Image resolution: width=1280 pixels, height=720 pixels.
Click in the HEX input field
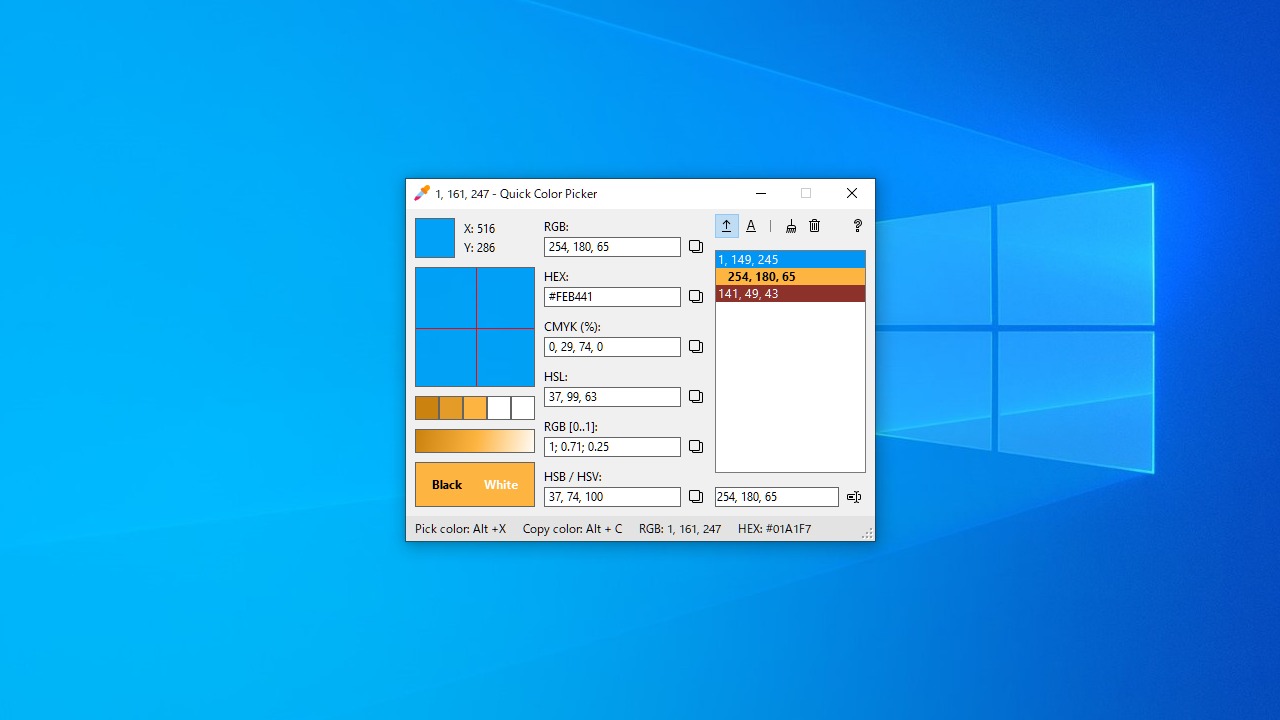click(x=612, y=297)
